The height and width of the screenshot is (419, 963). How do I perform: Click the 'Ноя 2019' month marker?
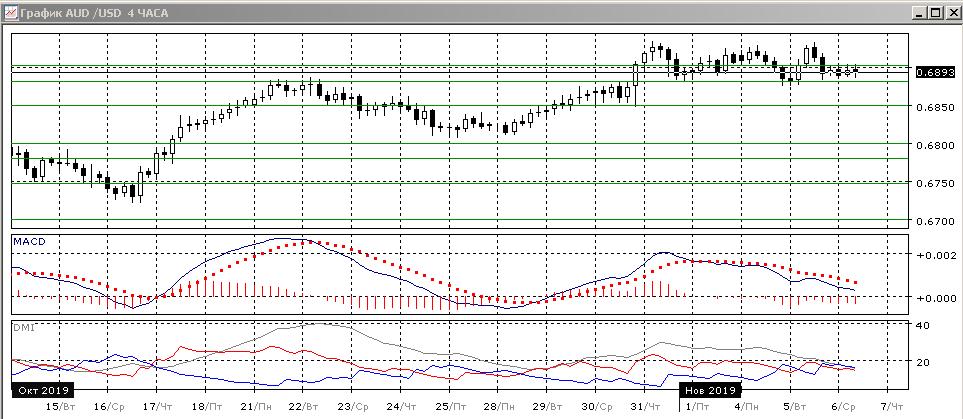point(710,391)
